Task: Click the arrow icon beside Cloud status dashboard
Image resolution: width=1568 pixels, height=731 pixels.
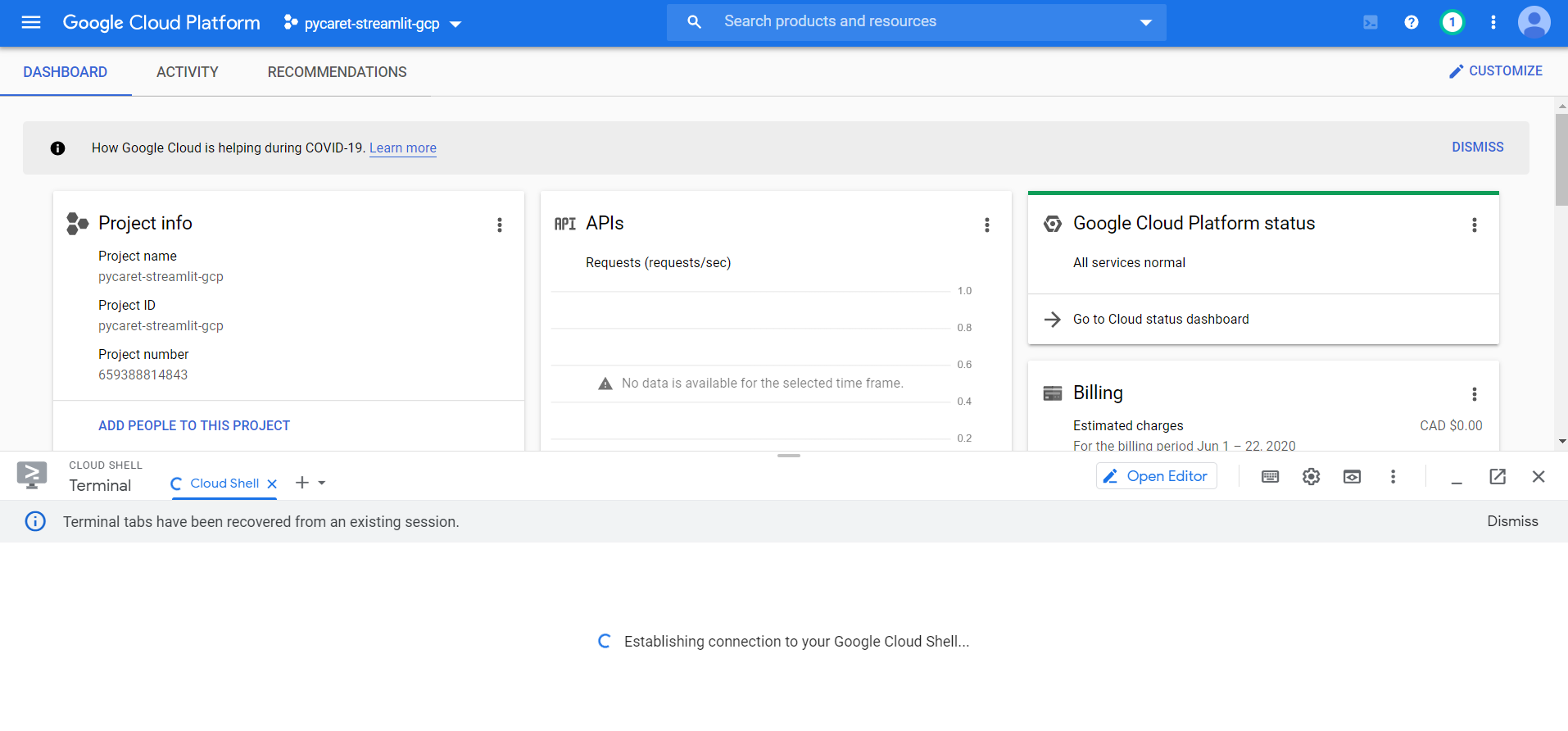Action: coord(1053,319)
